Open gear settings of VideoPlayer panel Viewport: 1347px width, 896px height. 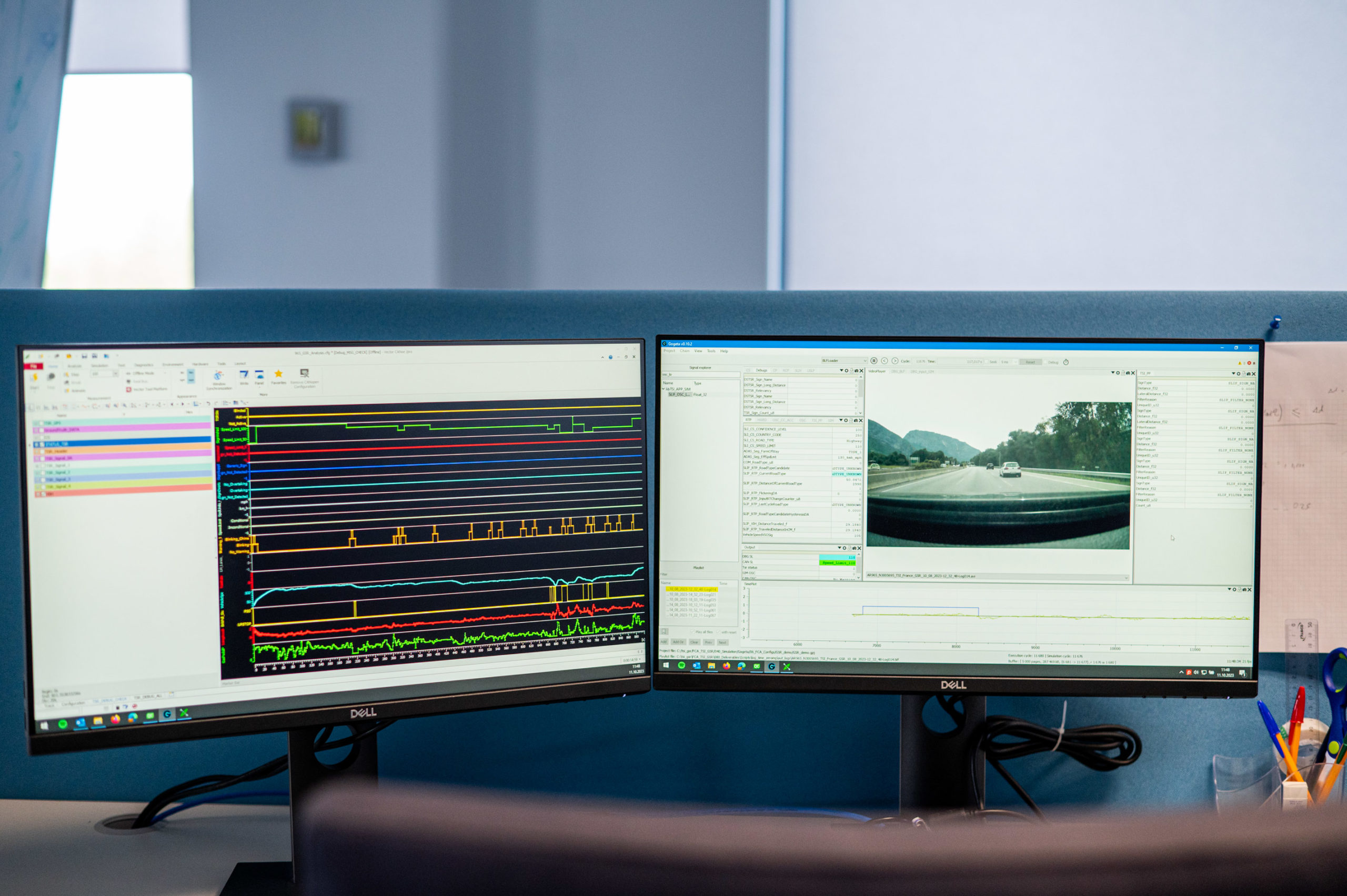pos(1118,373)
